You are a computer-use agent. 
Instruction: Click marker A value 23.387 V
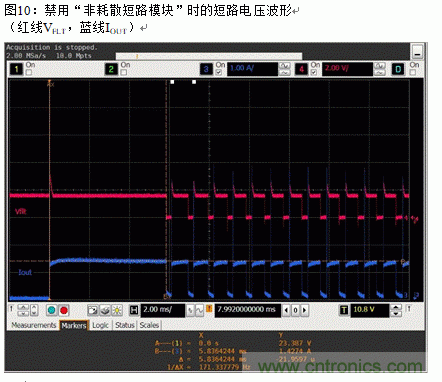[295, 343]
